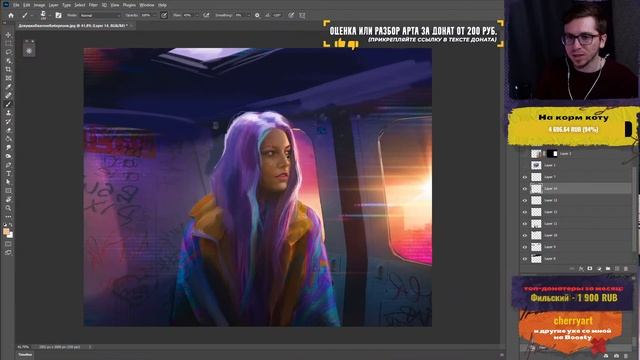Click the foreground color swatch

6,231
